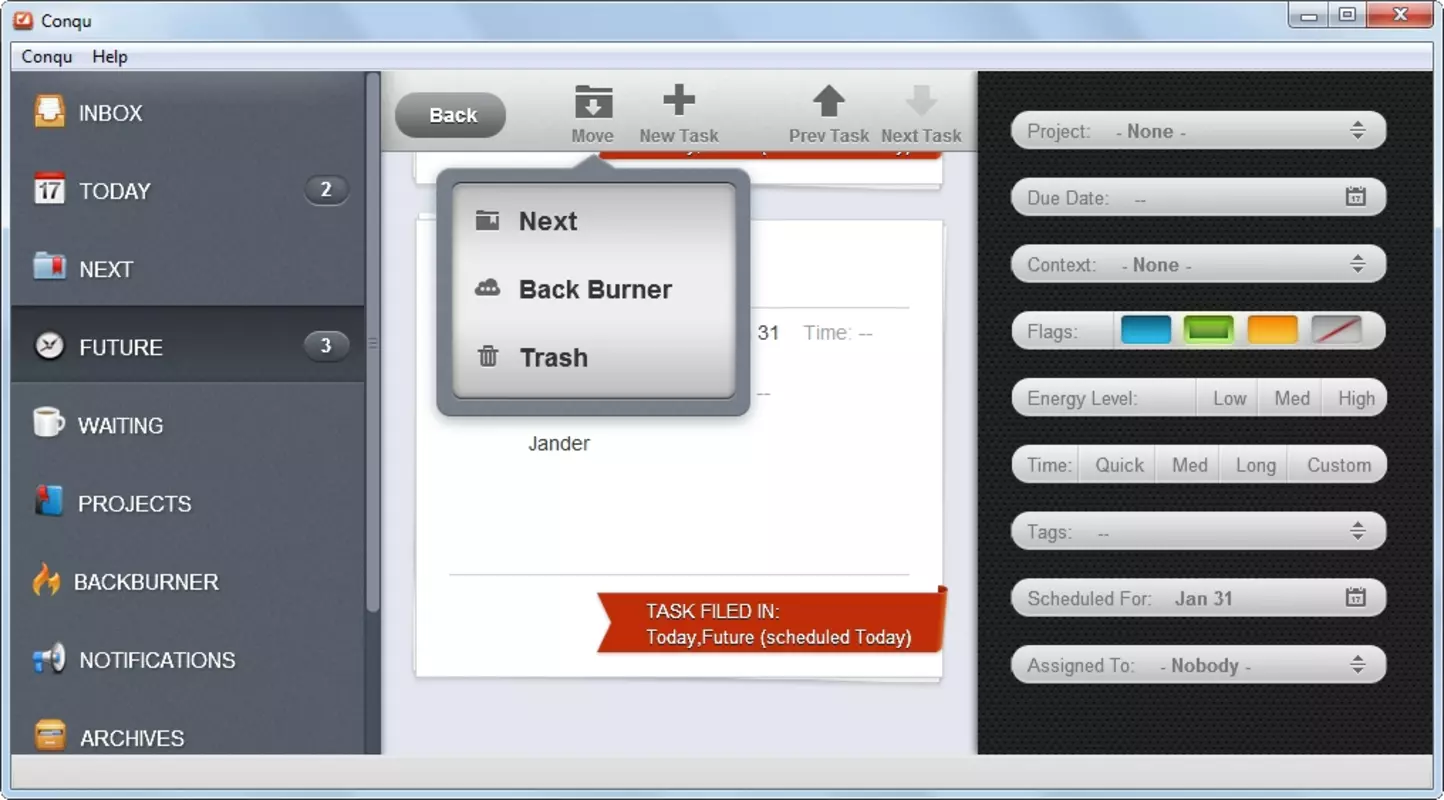
Task: Set Energy Level to High
Action: coord(1355,398)
